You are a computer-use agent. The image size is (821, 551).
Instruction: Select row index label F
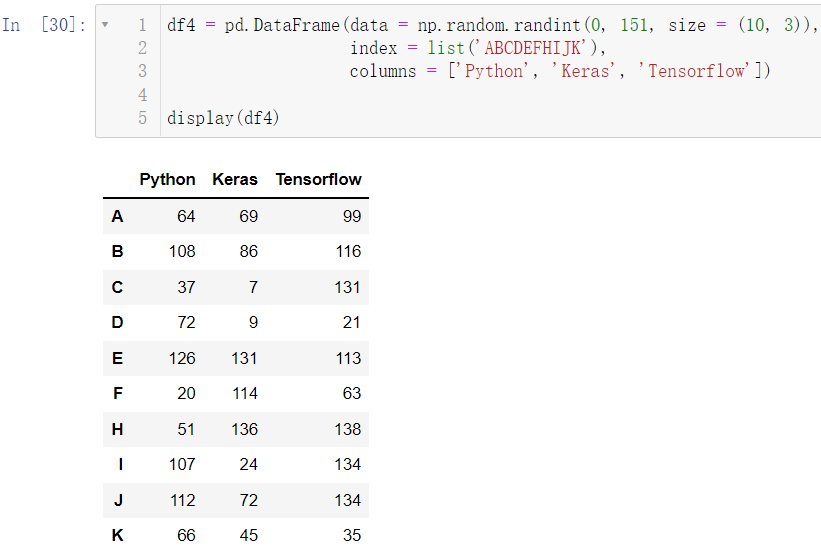click(x=118, y=393)
